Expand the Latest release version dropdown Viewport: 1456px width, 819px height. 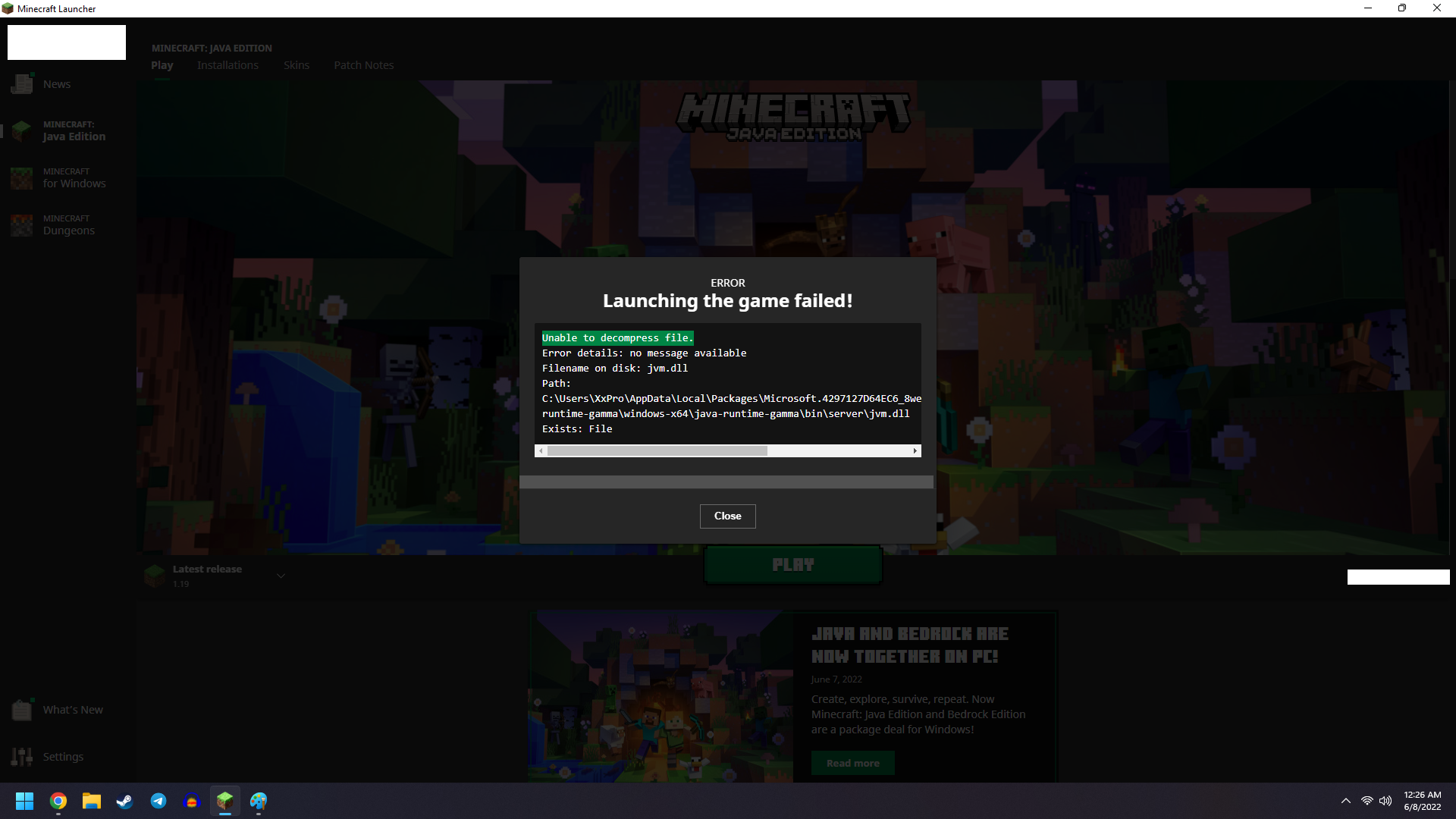point(281,576)
